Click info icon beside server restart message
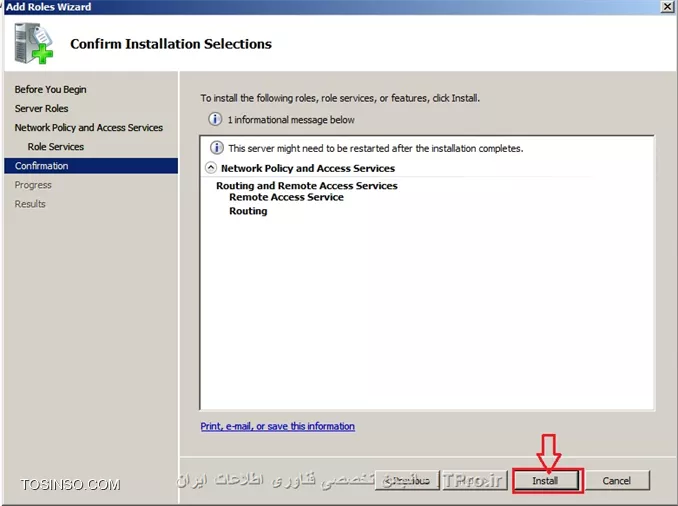The image size is (678, 506). click(217, 148)
